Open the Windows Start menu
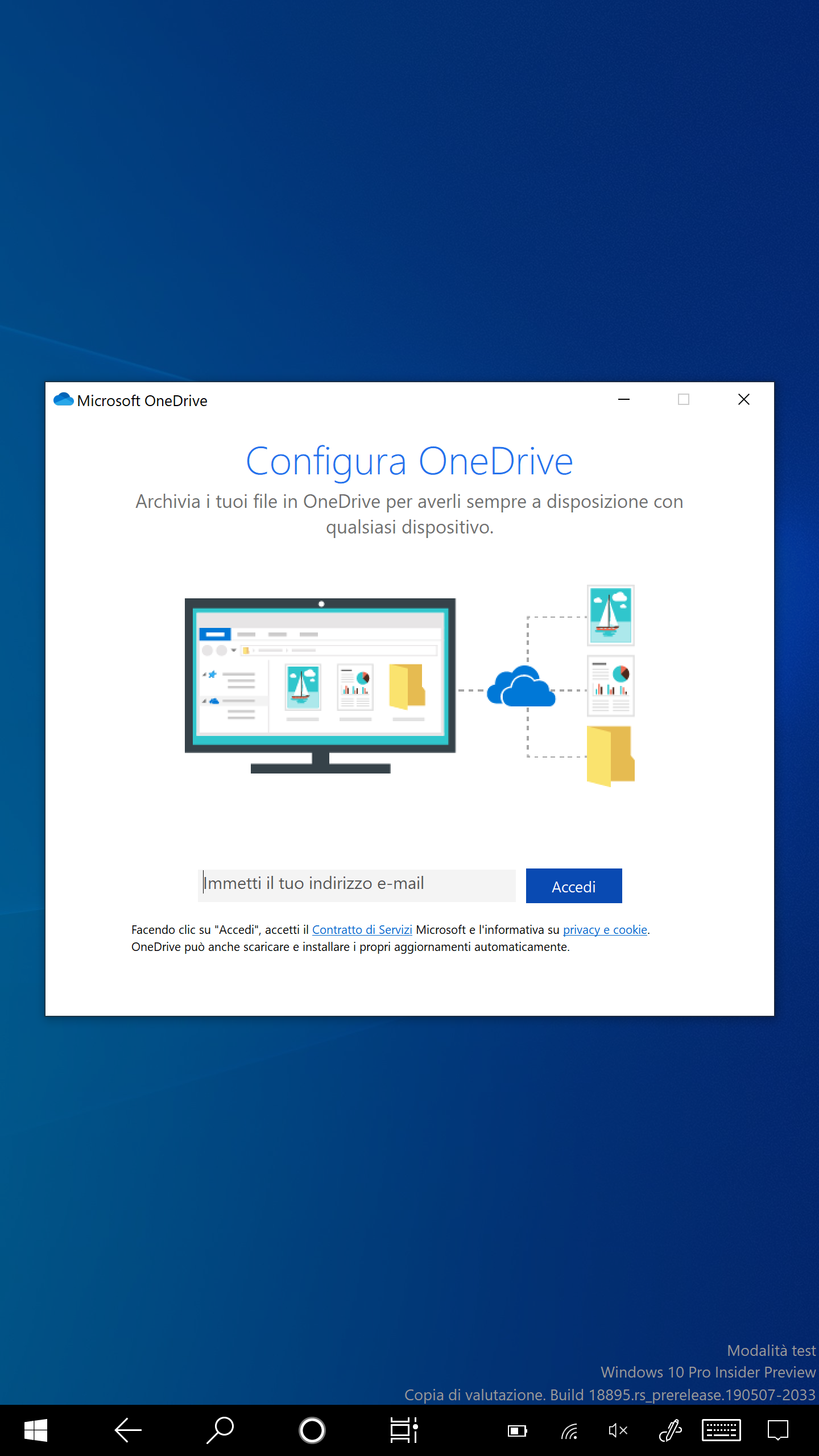 36,1430
